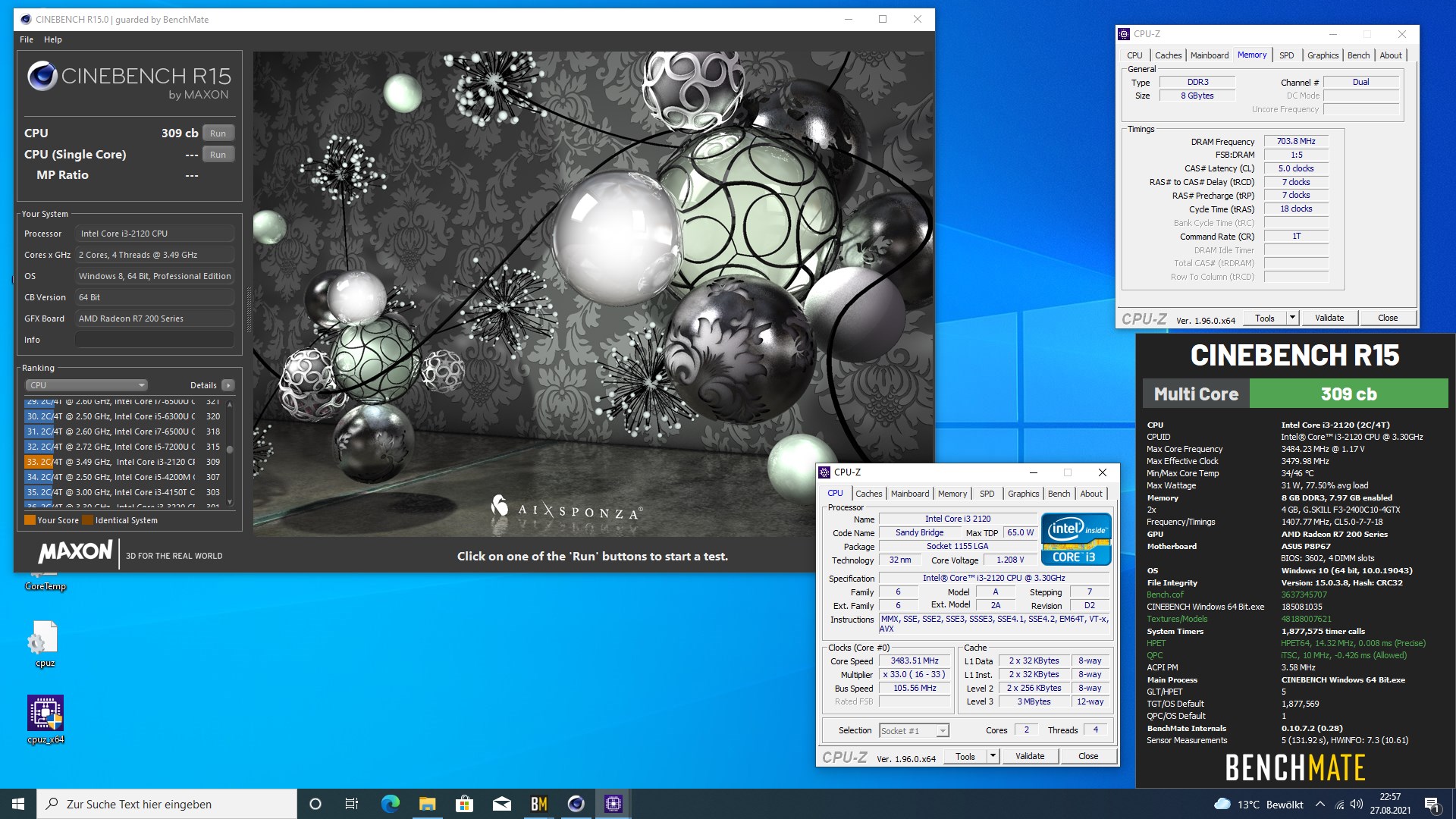Click the brown Identical System legend swatch

coord(88,520)
